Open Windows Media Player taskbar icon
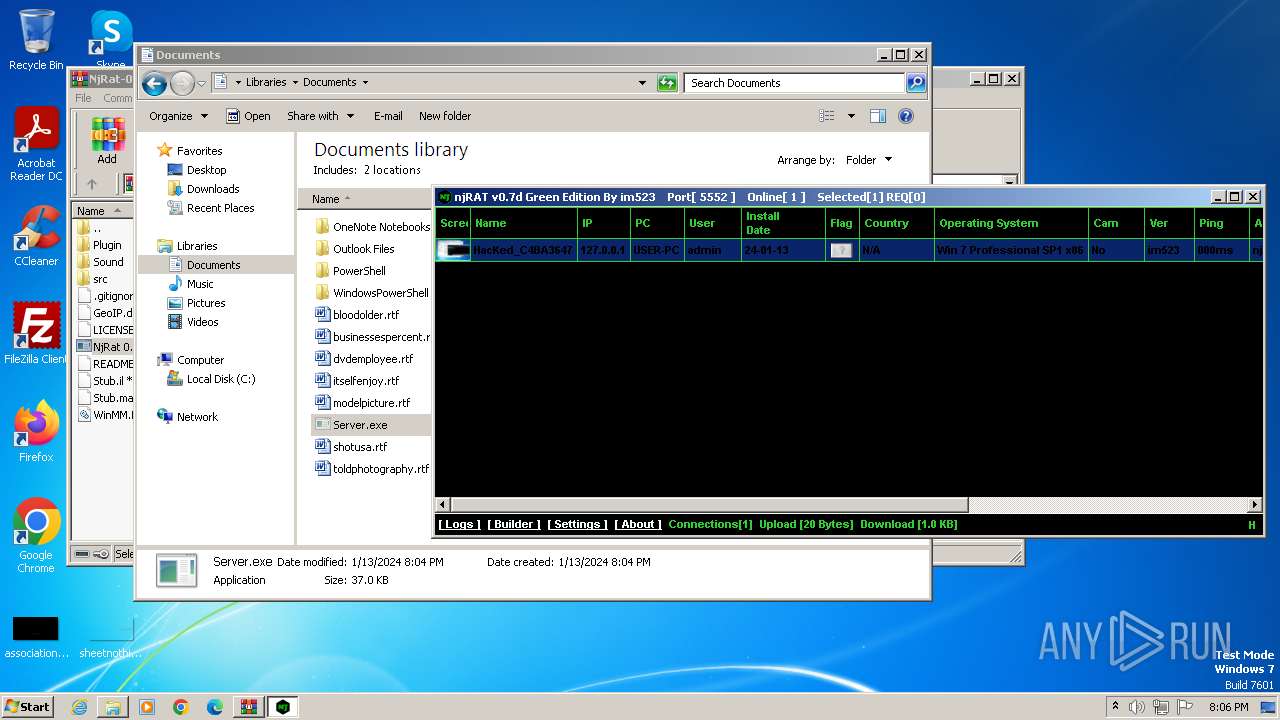 click(147, 707)
